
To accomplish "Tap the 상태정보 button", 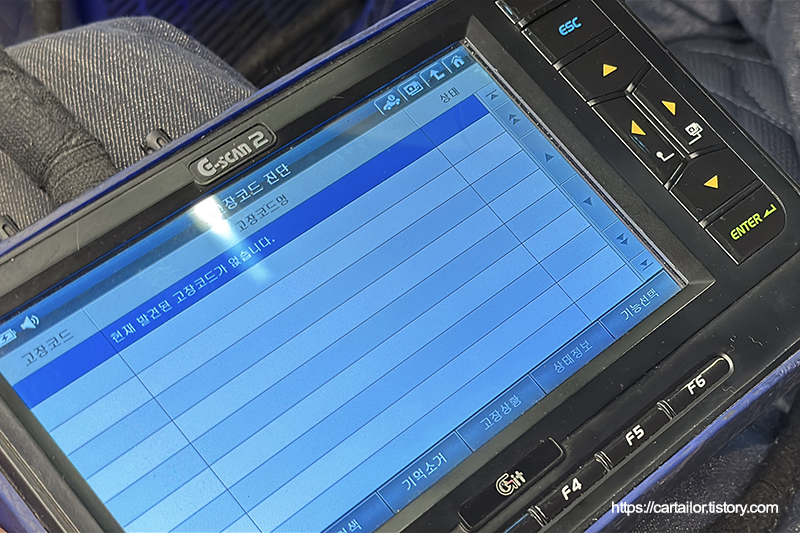I will [x=572, y=356].
